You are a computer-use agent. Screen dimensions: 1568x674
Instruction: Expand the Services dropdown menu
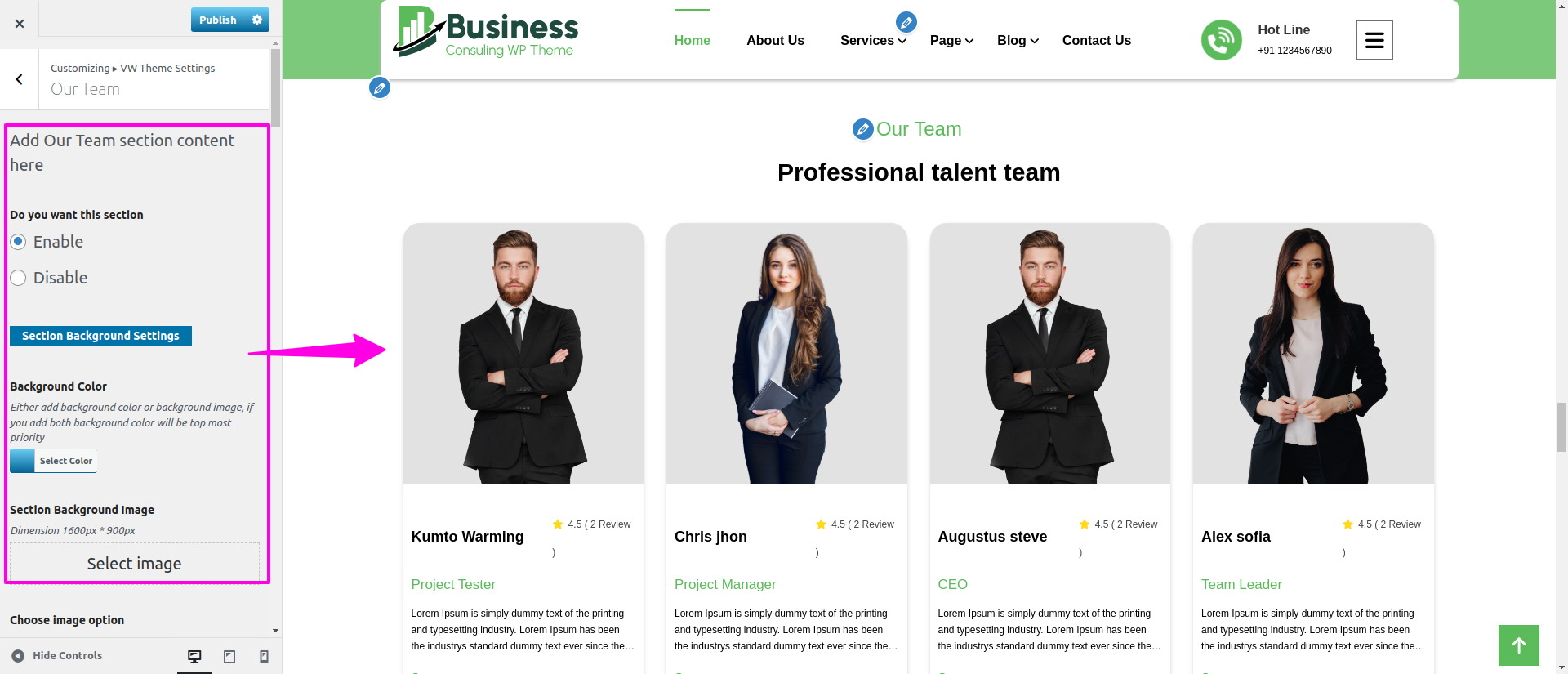tap(873, 40)
